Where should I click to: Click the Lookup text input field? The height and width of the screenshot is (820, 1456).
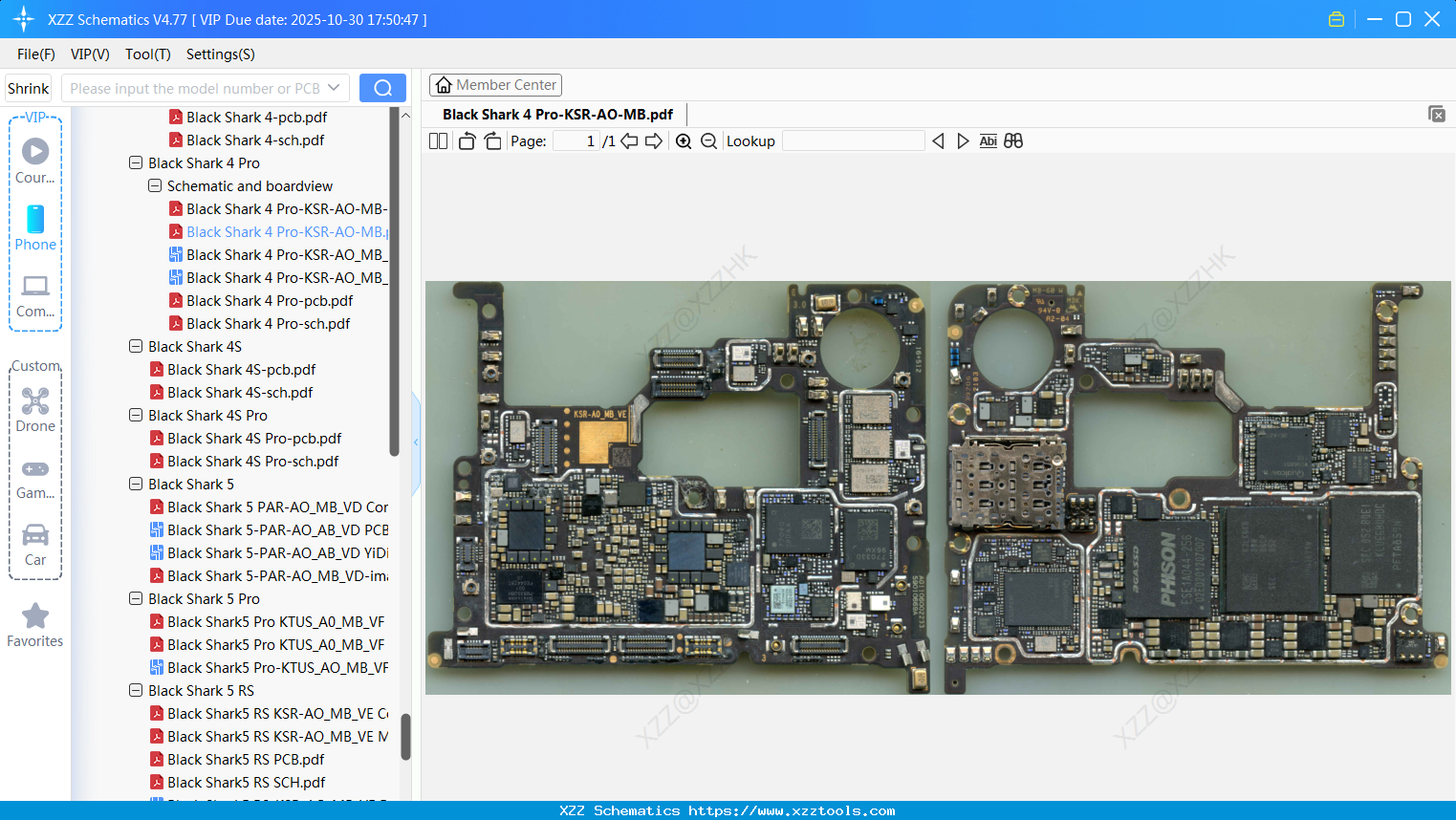(x=853, y=141)
